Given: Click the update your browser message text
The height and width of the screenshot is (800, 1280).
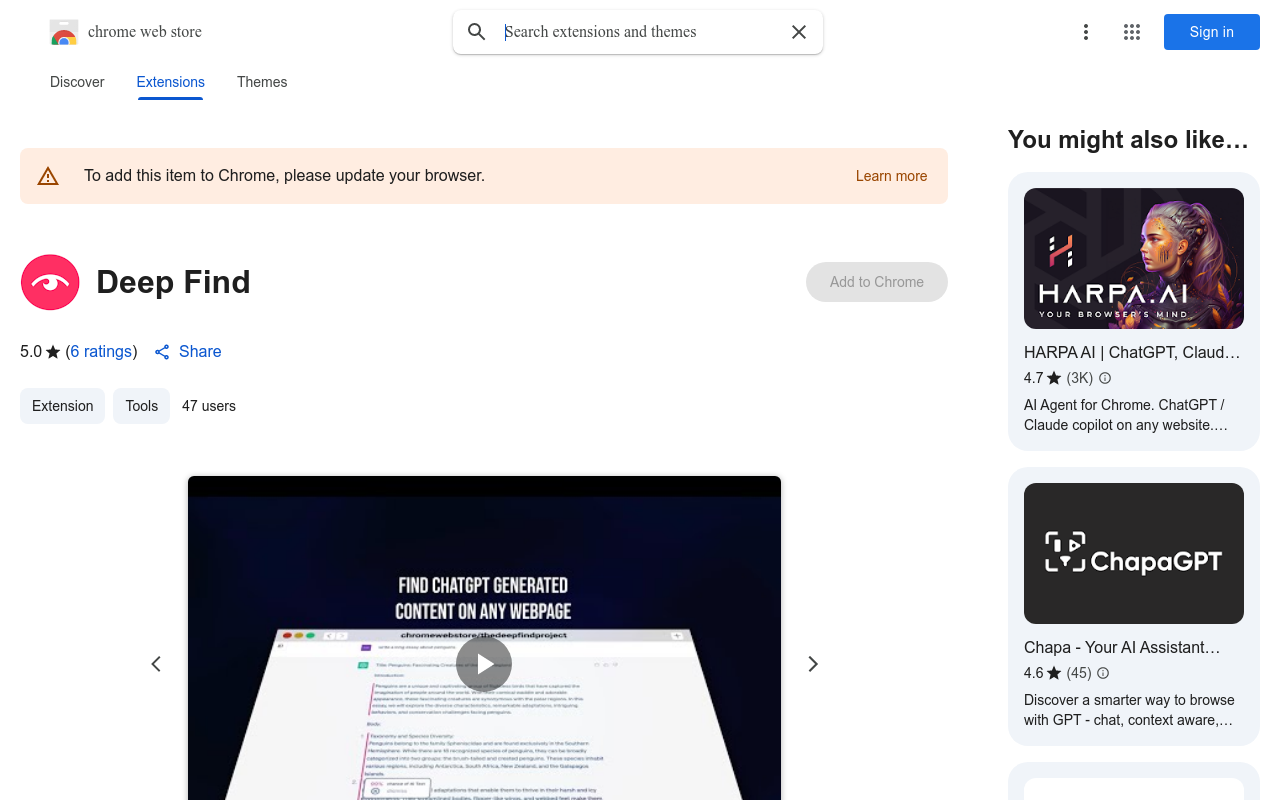Looking at the screenshot, I should click(x=284, y=176).
